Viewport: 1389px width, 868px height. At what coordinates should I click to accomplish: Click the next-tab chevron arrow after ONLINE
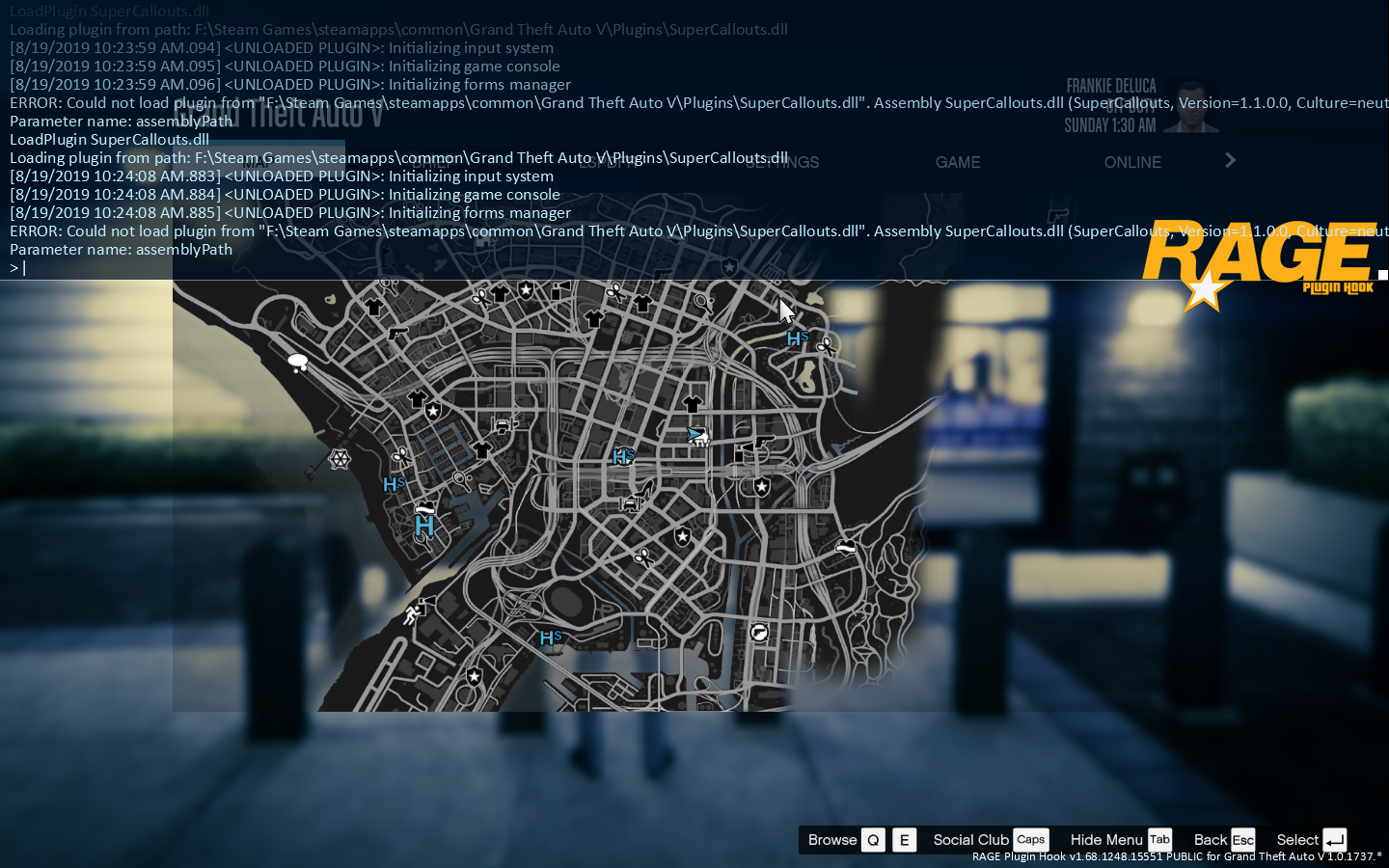tap(1230, 160)
